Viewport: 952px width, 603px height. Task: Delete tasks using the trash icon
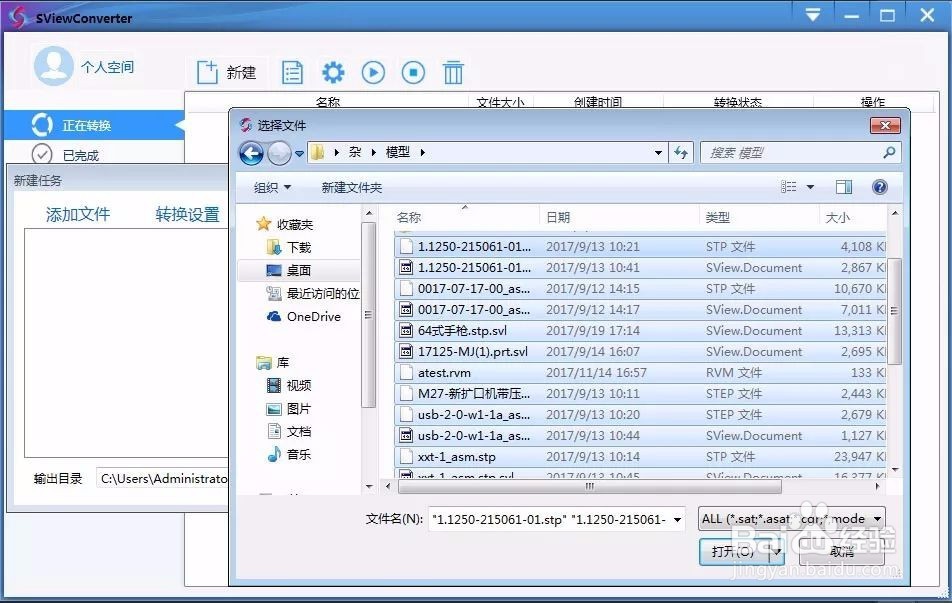(x=454, y=71)
